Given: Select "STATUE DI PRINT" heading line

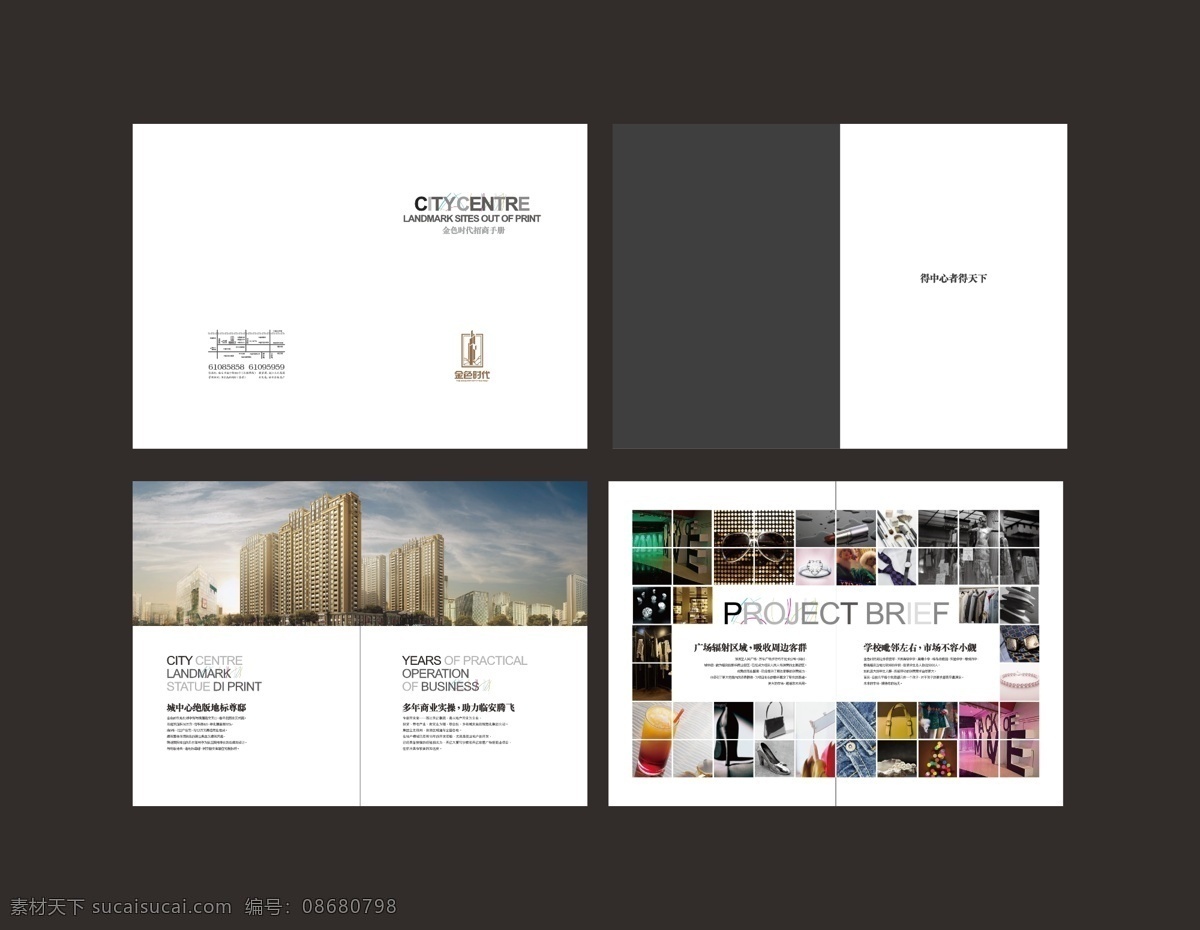Looking at the screenshot, I should click(x=214, y=687).
